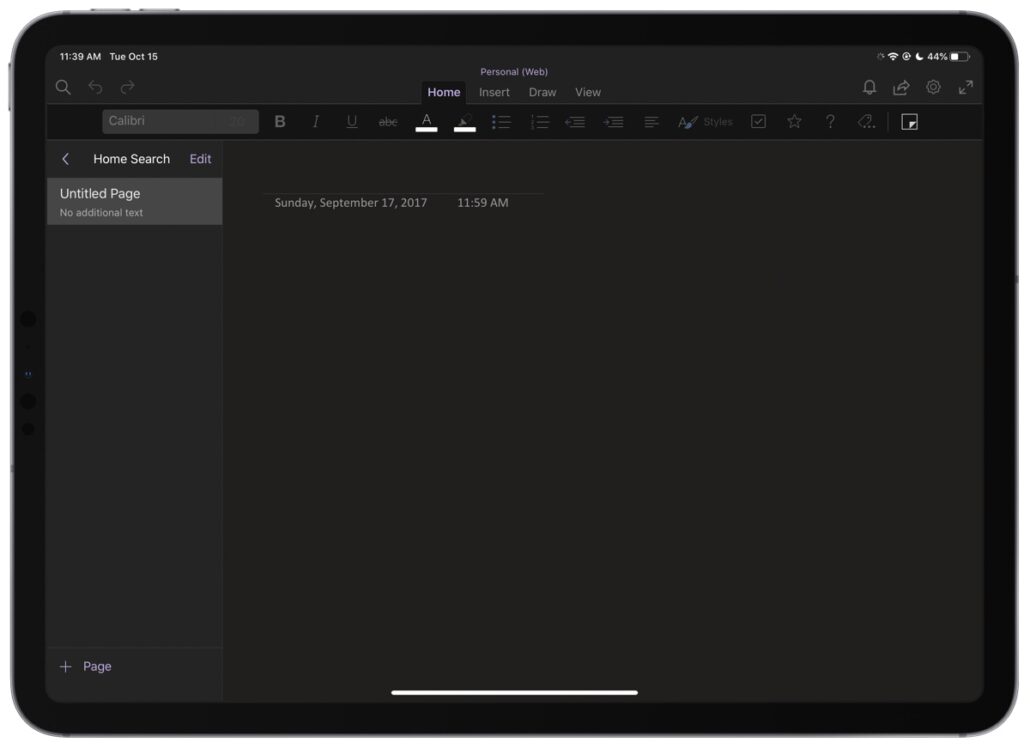Open the font color tool
1030x748 pixels.
click(426, 121)
